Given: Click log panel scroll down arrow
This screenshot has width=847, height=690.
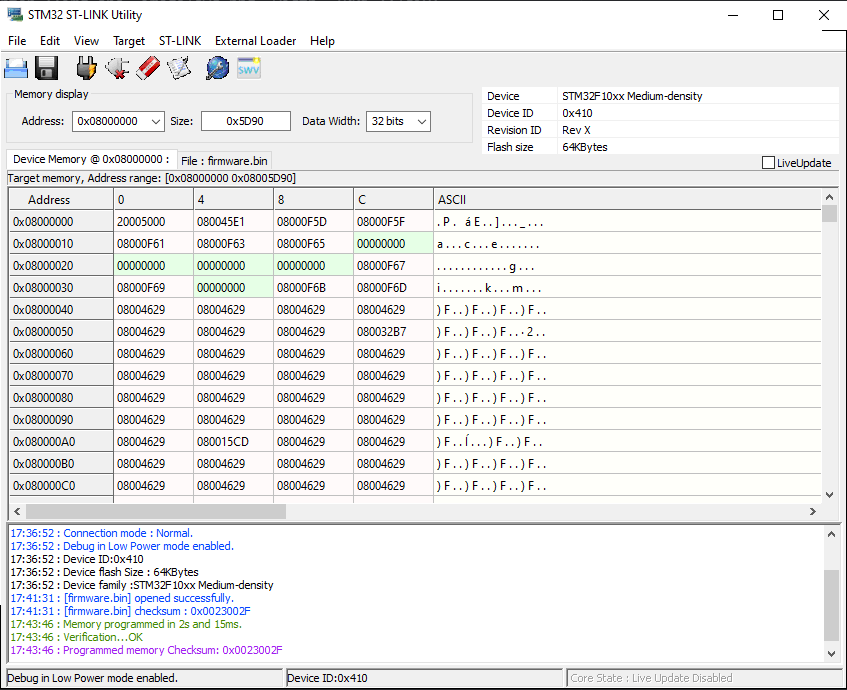Looking at the screenshot, I should click(831, 654).
